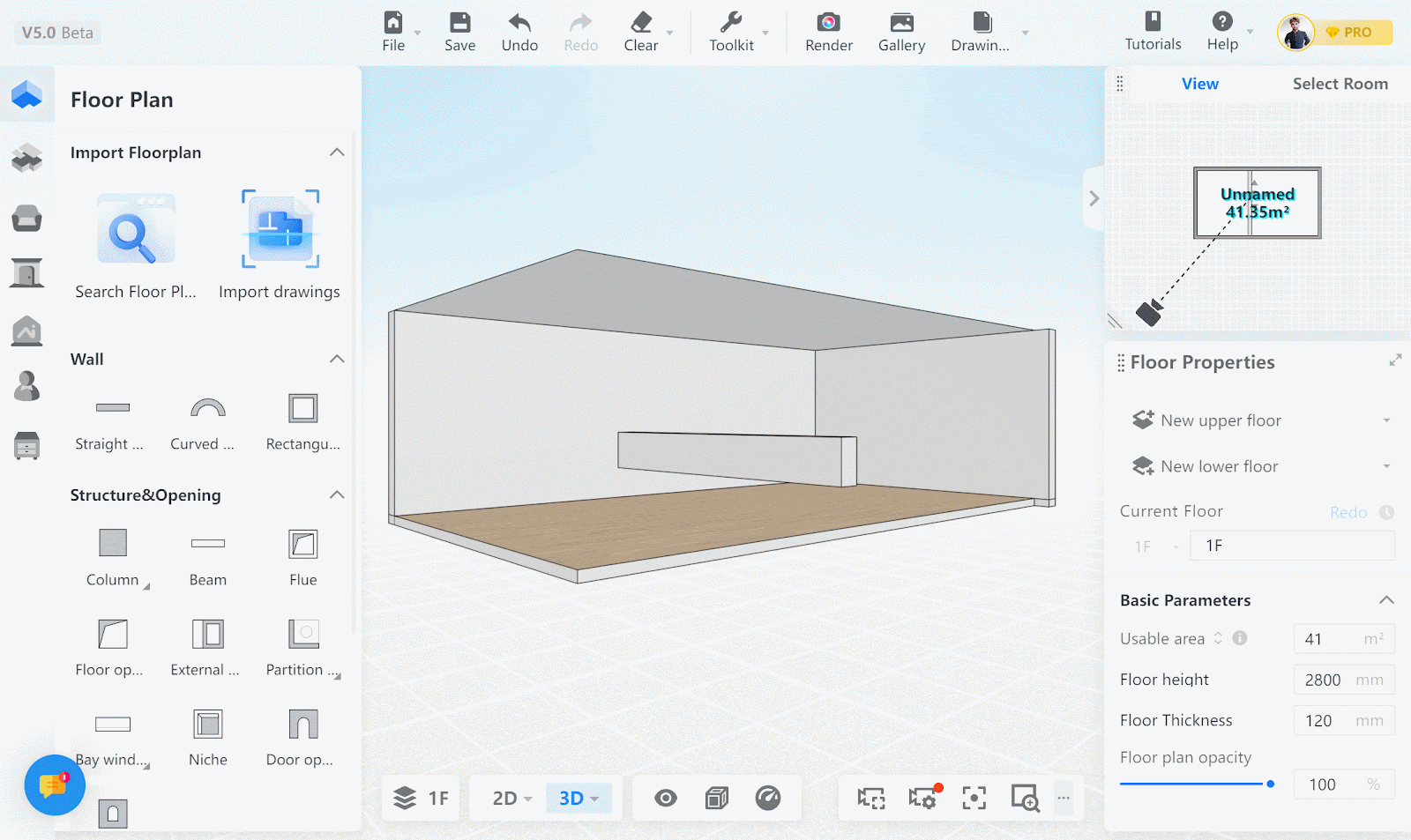Choose the Niche opening icon
1411x840 pixels.
tap(207, 725)
